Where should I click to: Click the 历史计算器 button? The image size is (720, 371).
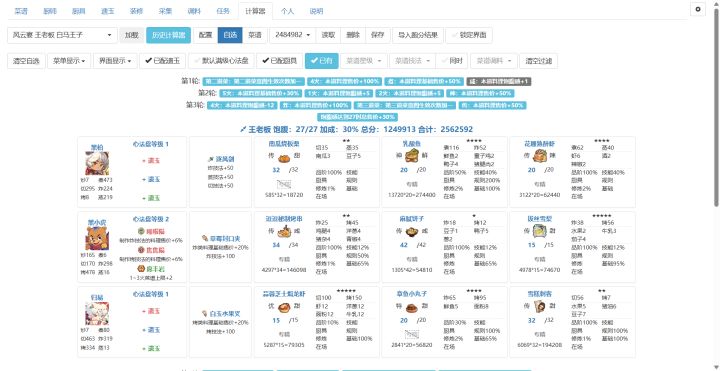(169, 35)
